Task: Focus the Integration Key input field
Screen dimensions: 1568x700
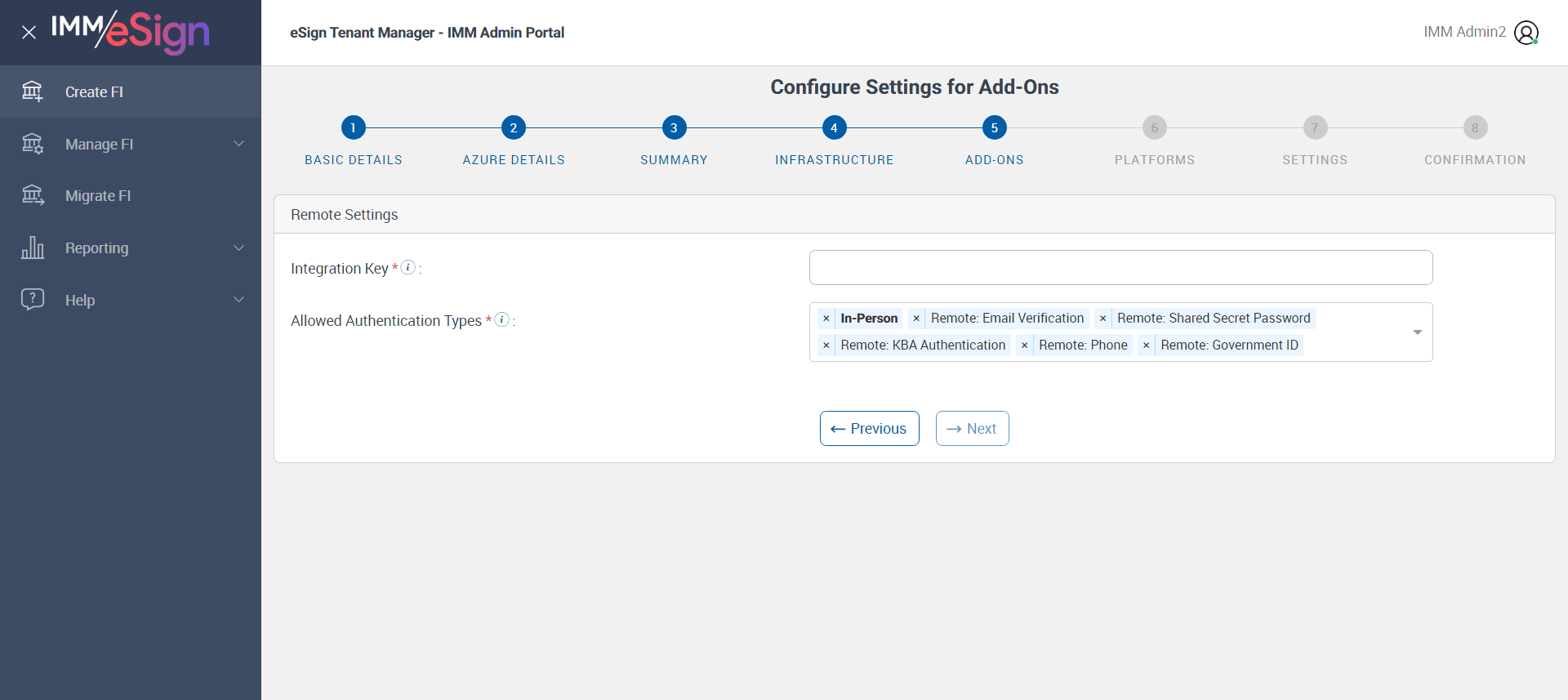Action: tap(1120, 268)
